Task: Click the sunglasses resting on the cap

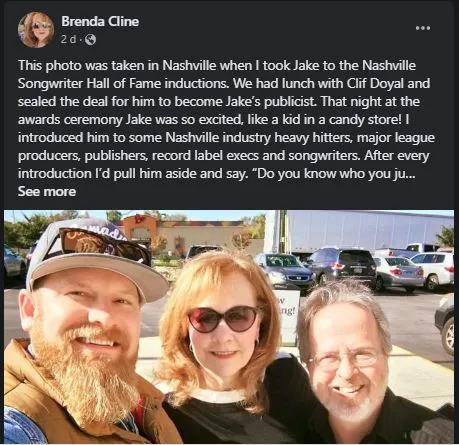Action: [104, 245]
